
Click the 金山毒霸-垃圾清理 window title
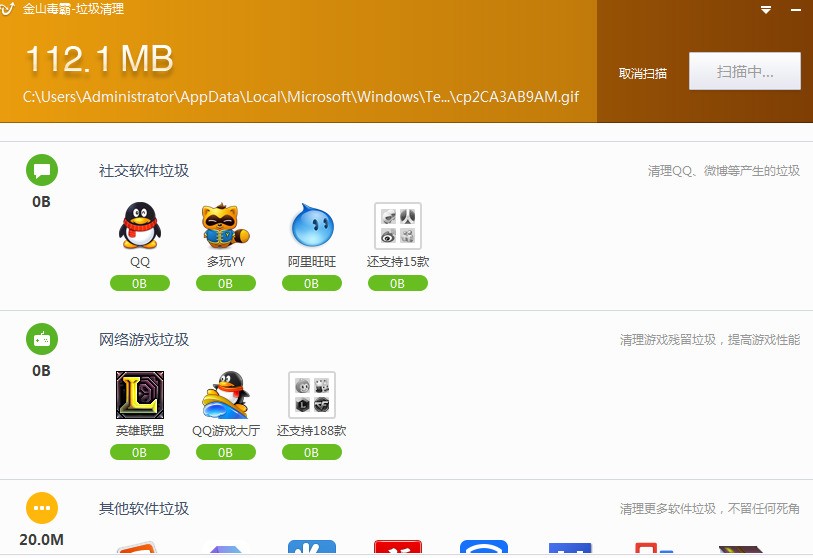click(x=73, y=9)
